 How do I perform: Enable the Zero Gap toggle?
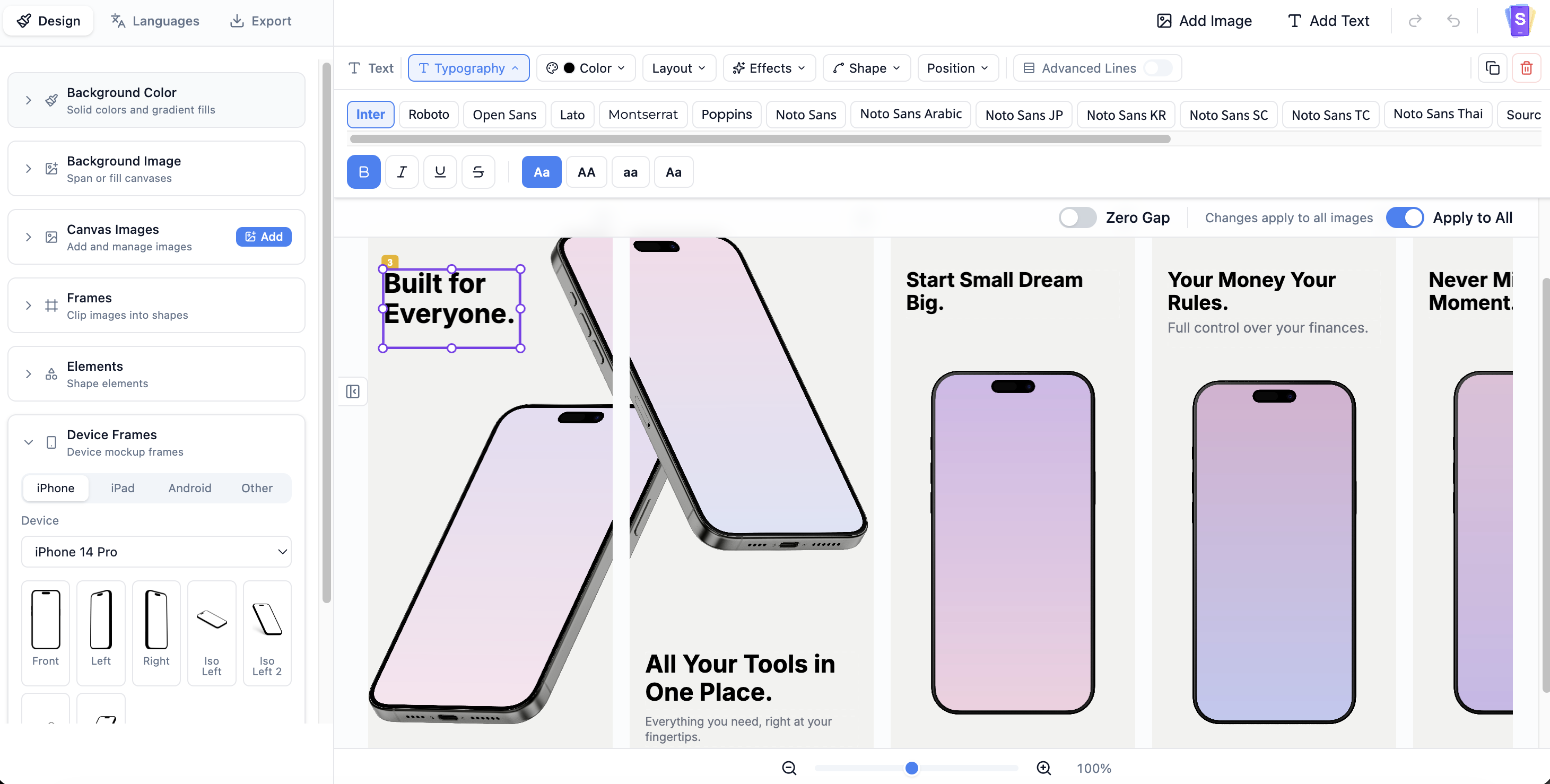click(1077, 217)
